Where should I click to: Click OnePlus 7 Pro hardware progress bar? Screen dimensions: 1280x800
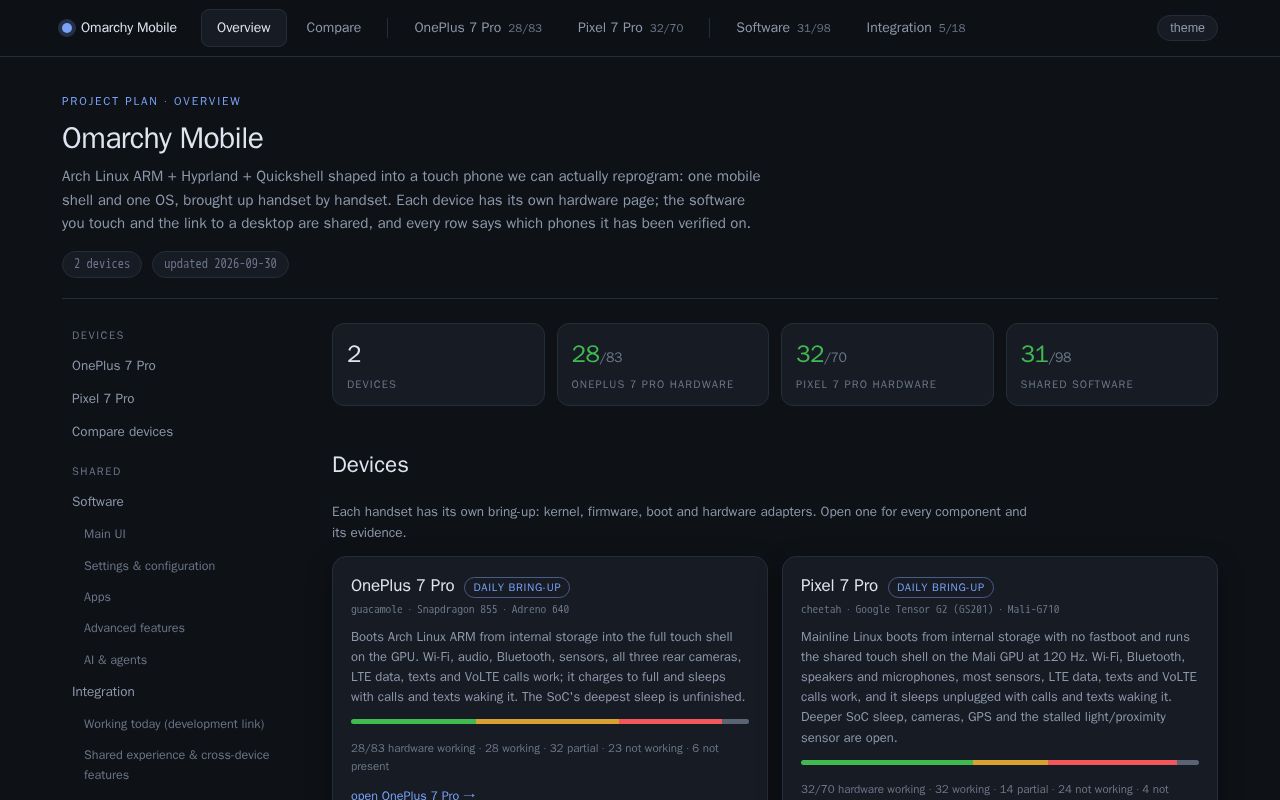coord(550,721)
